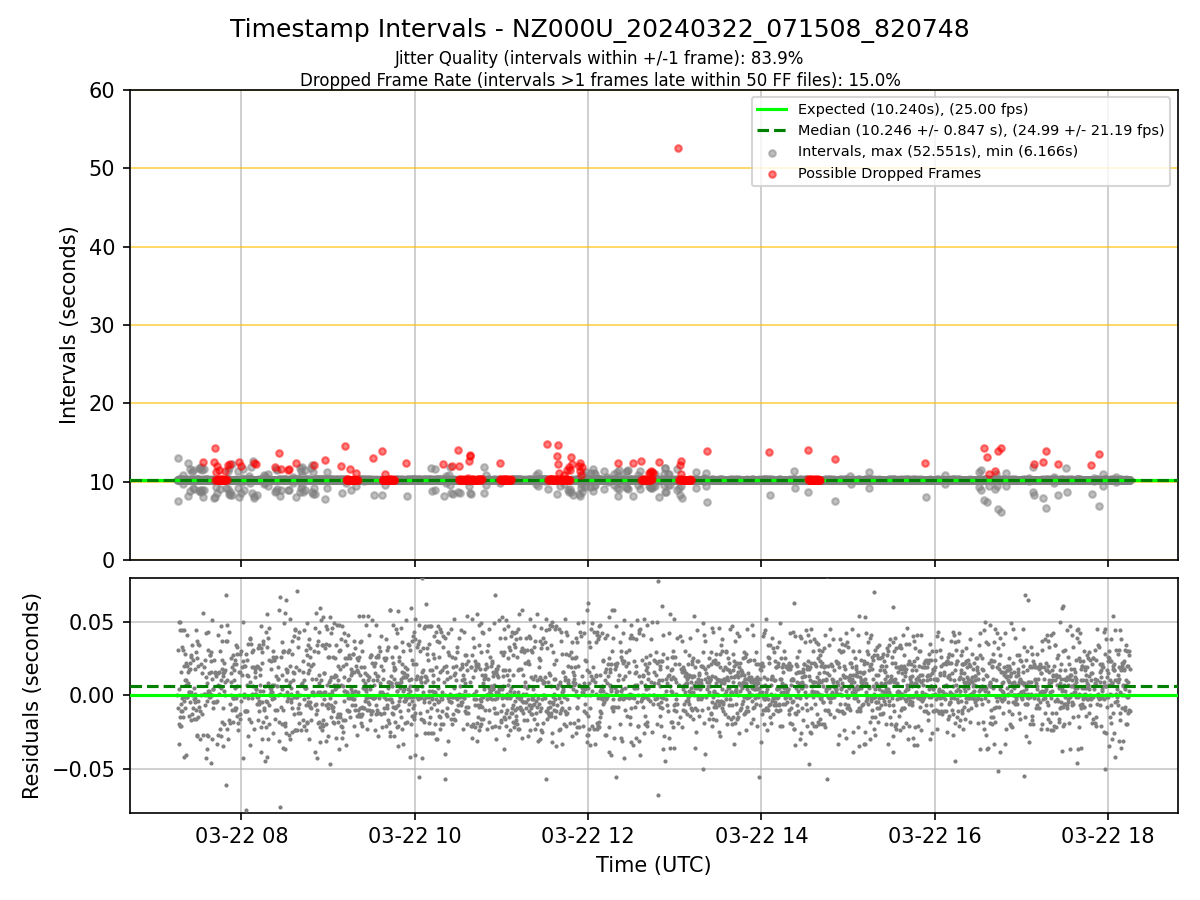The height and width of the screenshot is (900, 1200).
Task: Click the 'Time (UTC)' x-axis label
Action: tap(653, 865)
